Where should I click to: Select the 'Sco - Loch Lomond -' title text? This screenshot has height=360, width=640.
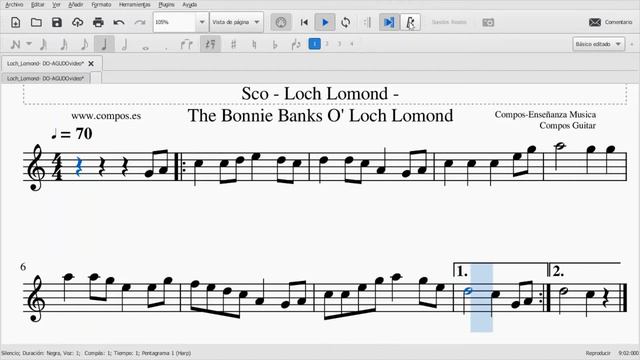click(x=320, y=93)
